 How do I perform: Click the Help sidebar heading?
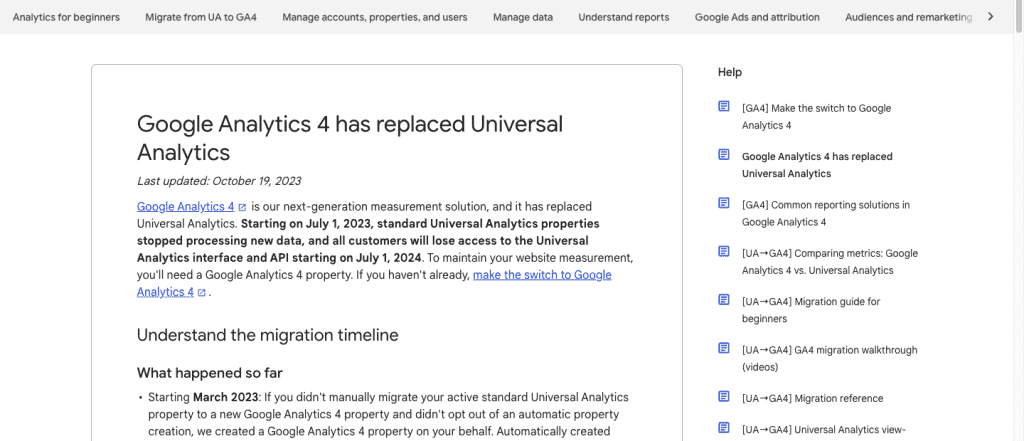[x=729, y=72]
